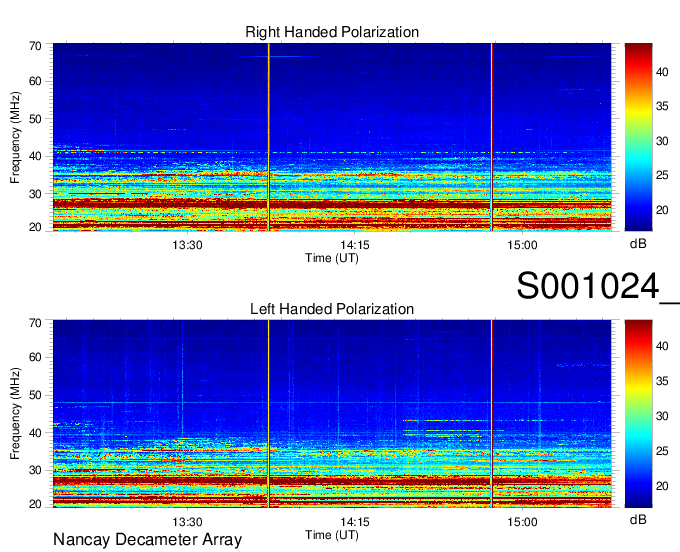Screen dimensions: 680x552
Task: Click the 25 dB label on the upper color bar
Action: [x=662, y=175]
